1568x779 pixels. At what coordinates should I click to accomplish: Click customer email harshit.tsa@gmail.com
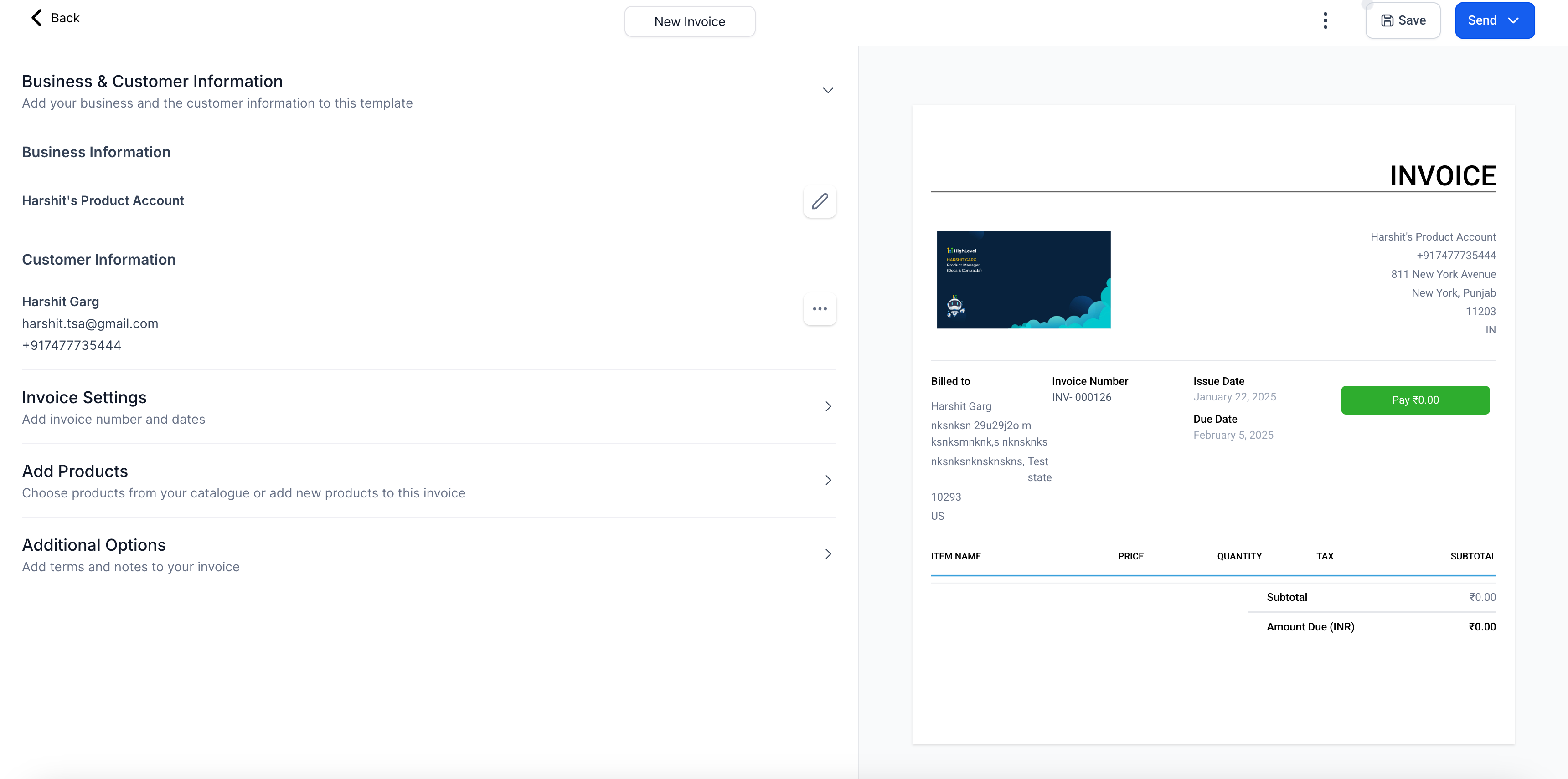[x=90, y=323]
